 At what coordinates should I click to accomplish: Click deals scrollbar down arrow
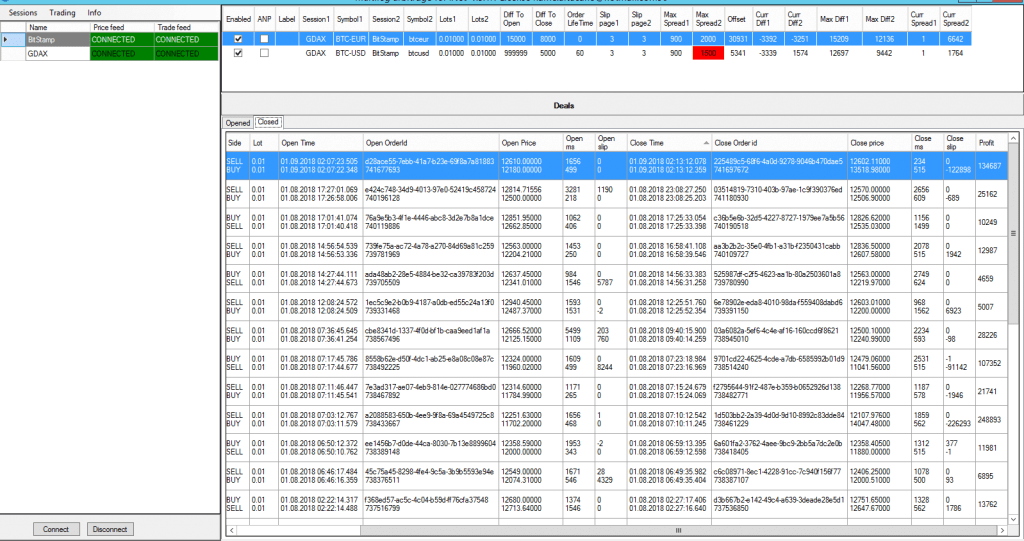[1014, 519]
